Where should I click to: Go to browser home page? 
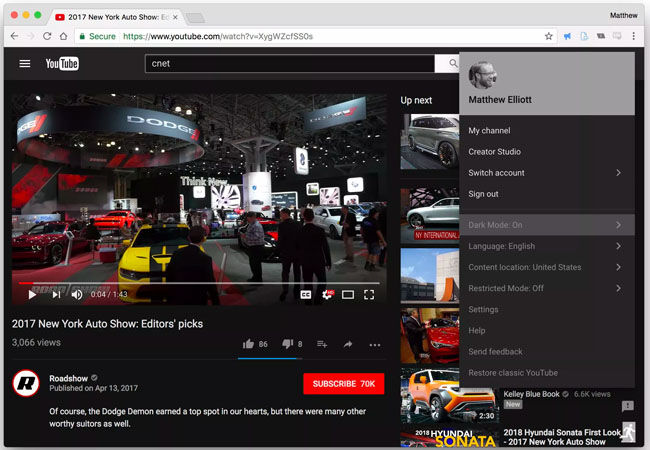pos(63,36)
